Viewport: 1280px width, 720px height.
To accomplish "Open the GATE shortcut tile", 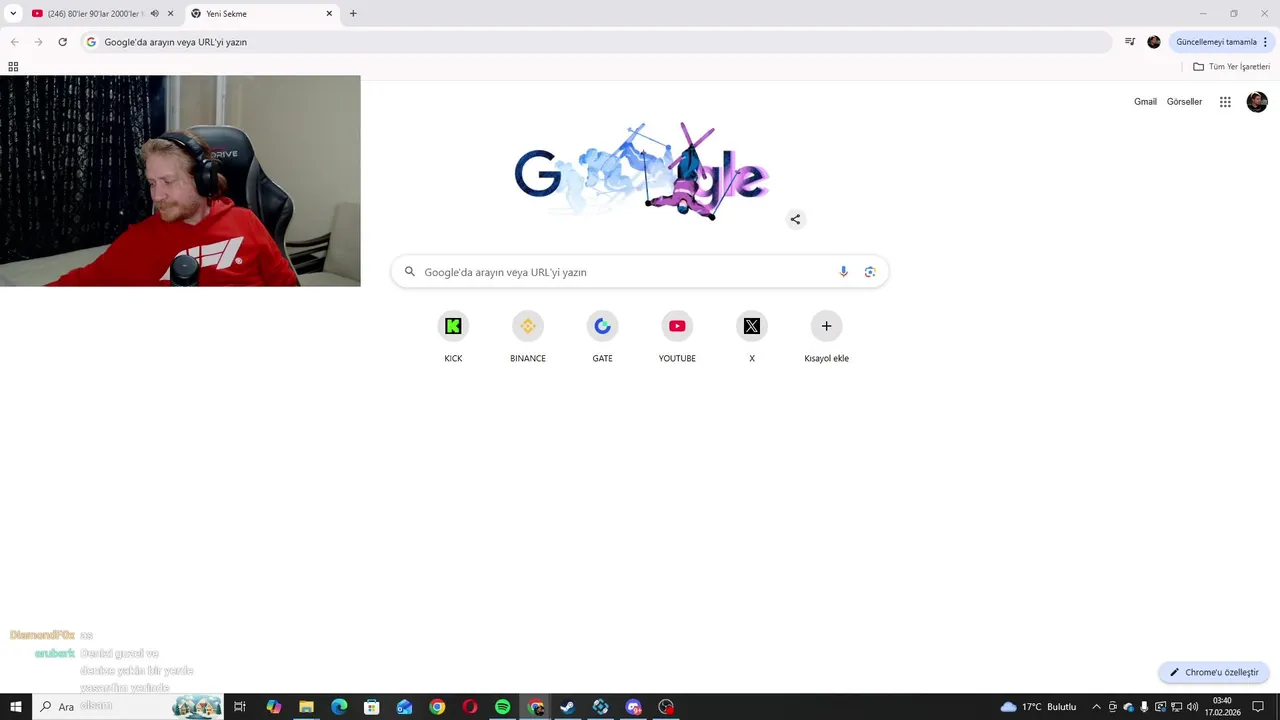I will pos(602,338).
